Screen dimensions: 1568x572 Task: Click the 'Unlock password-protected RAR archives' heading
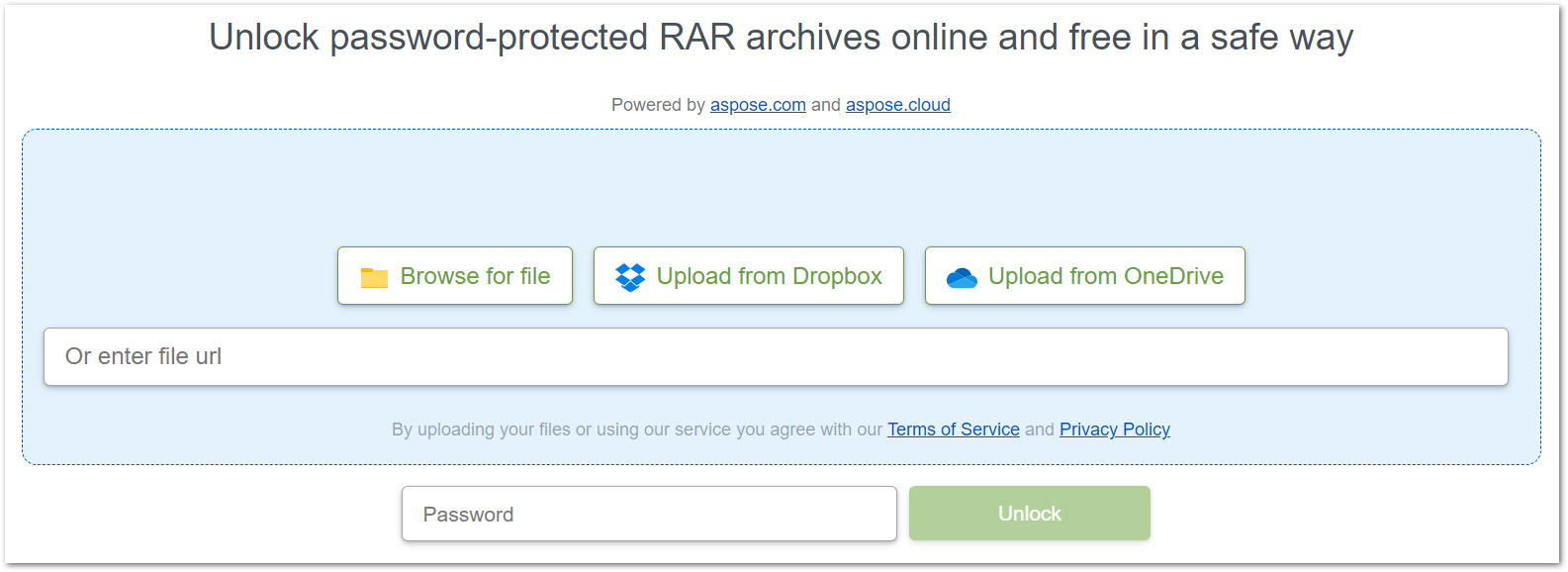[781, 38]
